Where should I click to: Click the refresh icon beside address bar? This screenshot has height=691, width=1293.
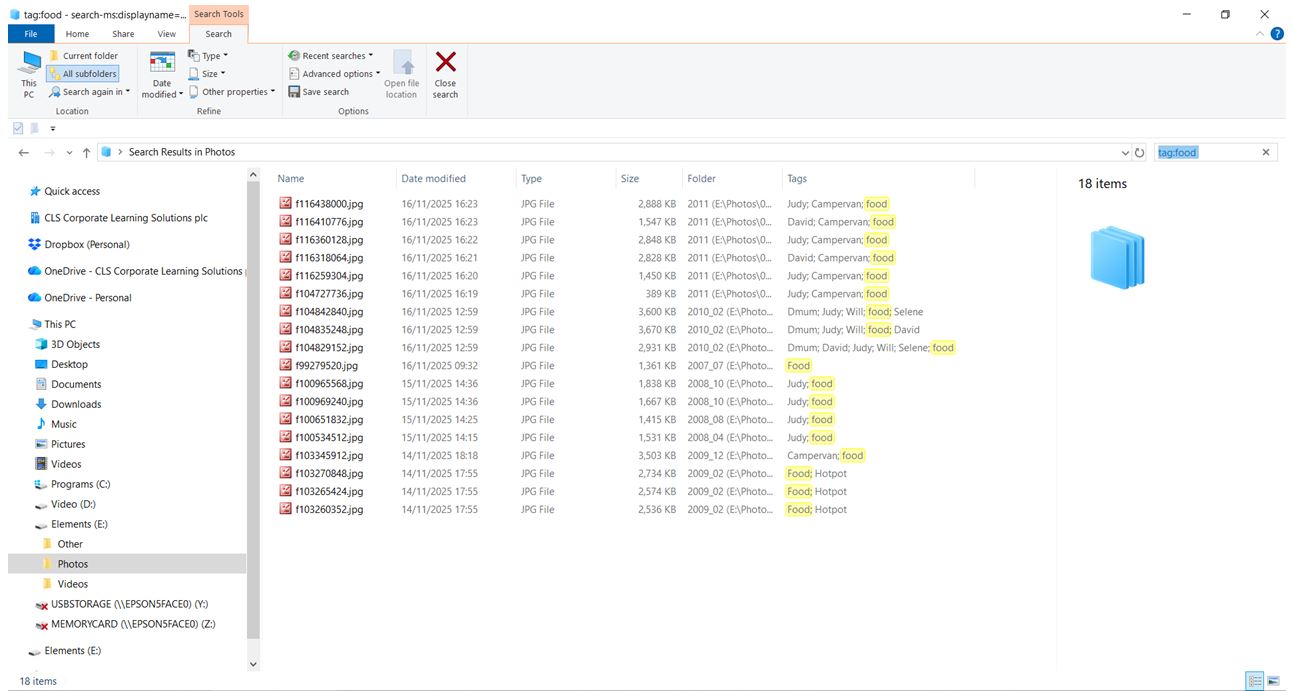click(x=1139, y=153)
